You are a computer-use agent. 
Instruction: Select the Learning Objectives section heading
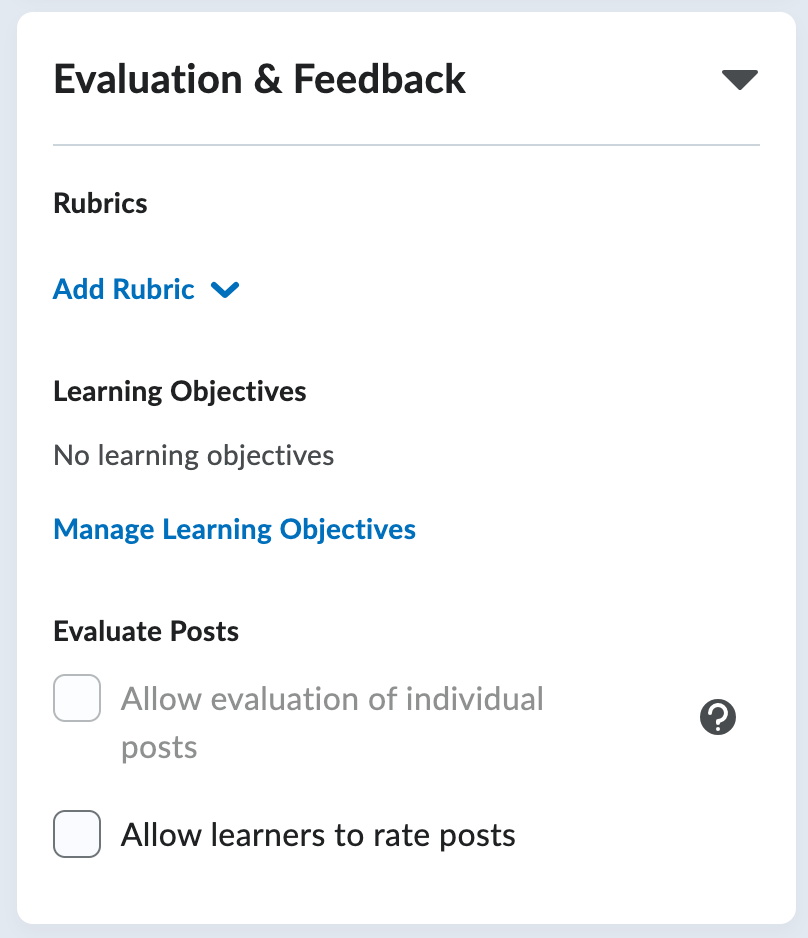[x=179, y=392]
